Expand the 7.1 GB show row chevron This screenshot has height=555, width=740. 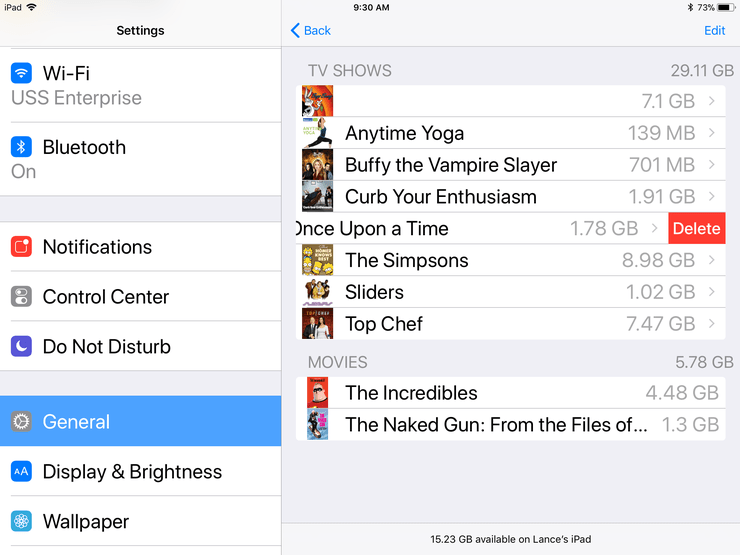[712, 101]
